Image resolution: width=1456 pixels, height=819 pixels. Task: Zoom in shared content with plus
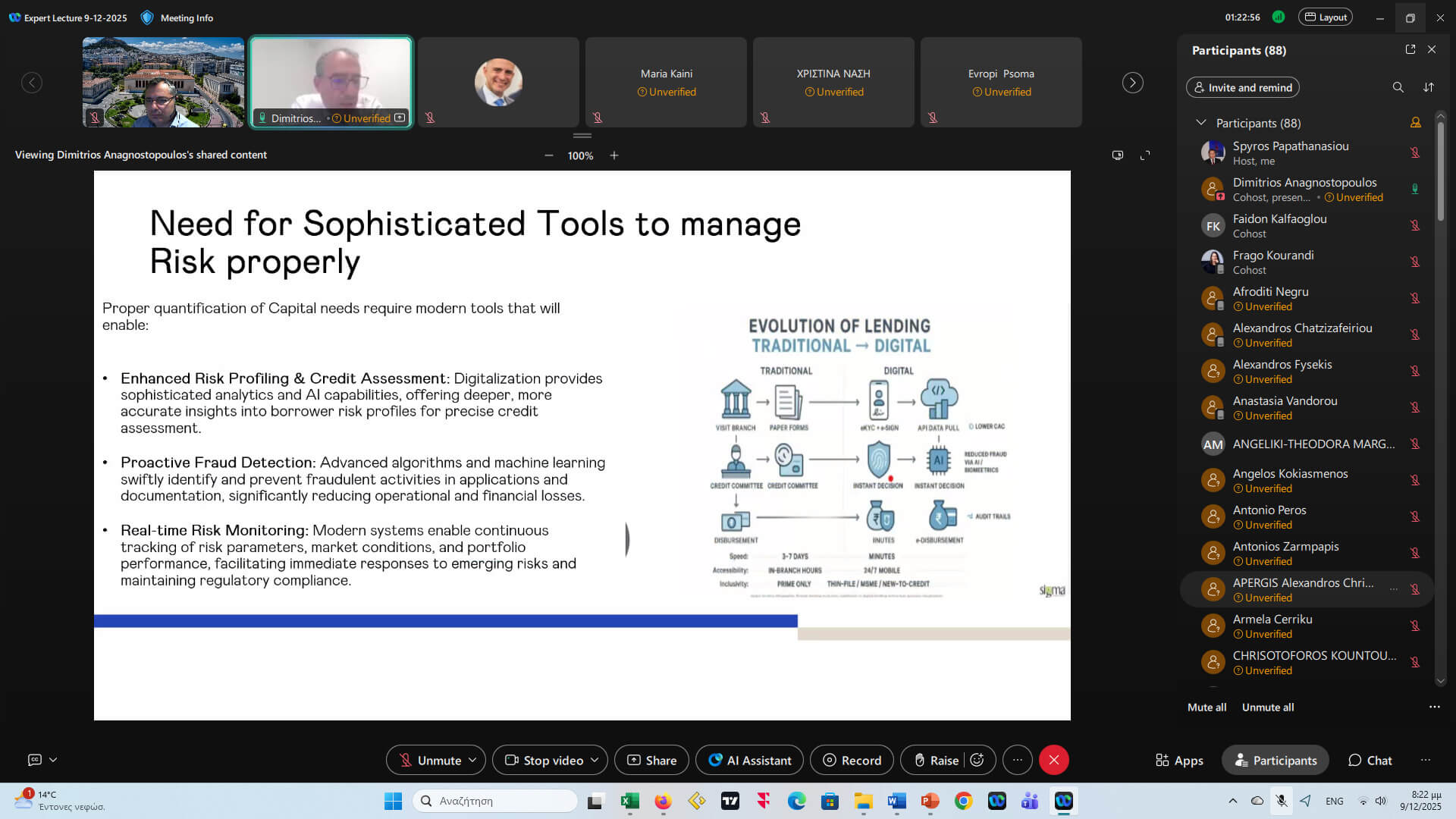(x=614, y=155)
